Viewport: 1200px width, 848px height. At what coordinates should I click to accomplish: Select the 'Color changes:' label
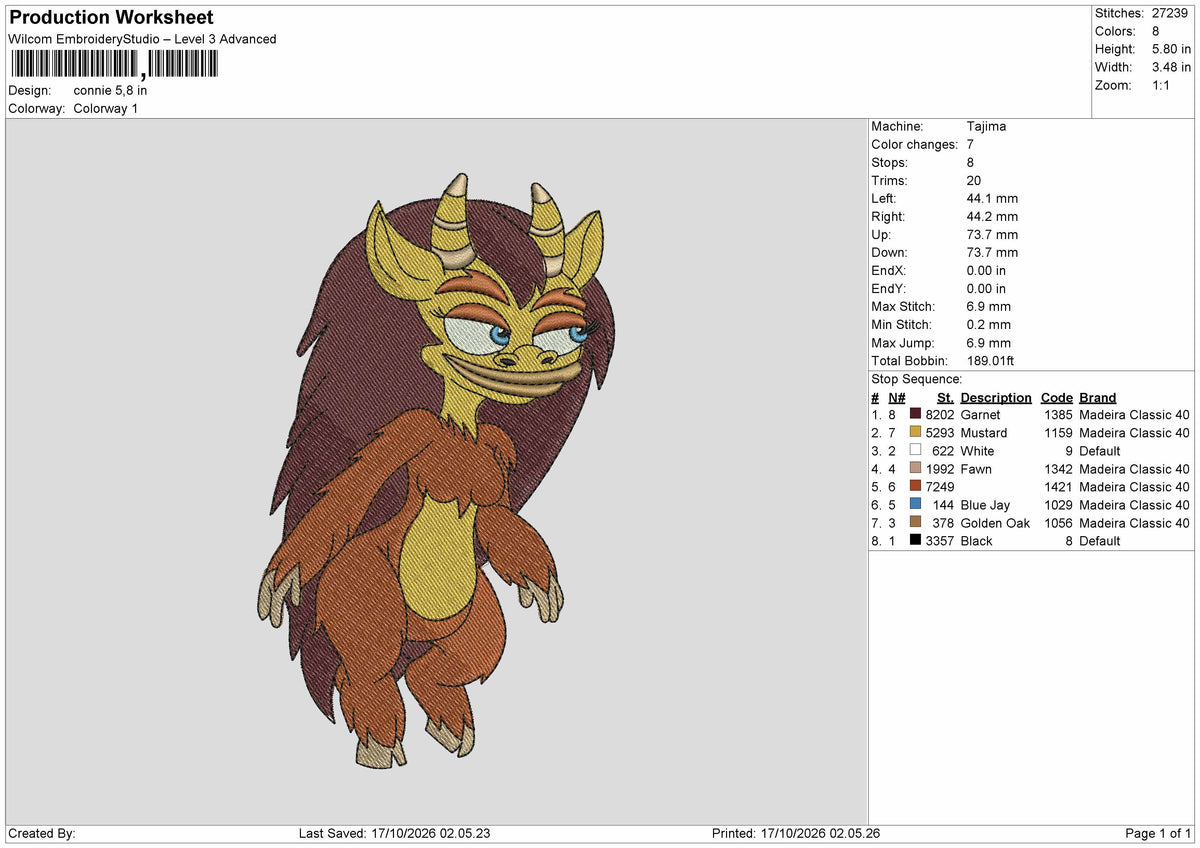click(x=916, y=144)
